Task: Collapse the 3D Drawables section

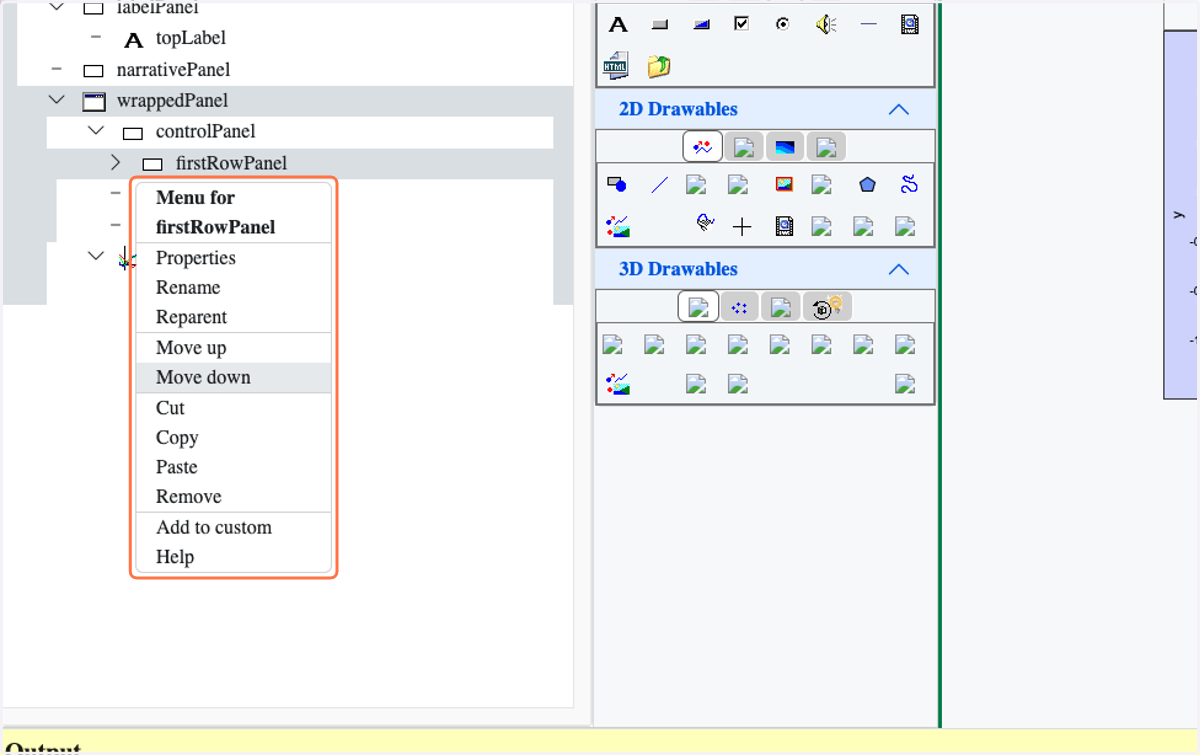Action: 899,269
